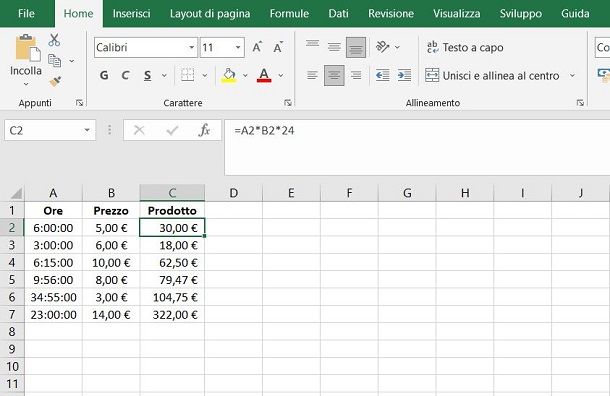Select row 8 header
Screen dimensions: 610x396
pyautogui.click(x=12, y=331)
